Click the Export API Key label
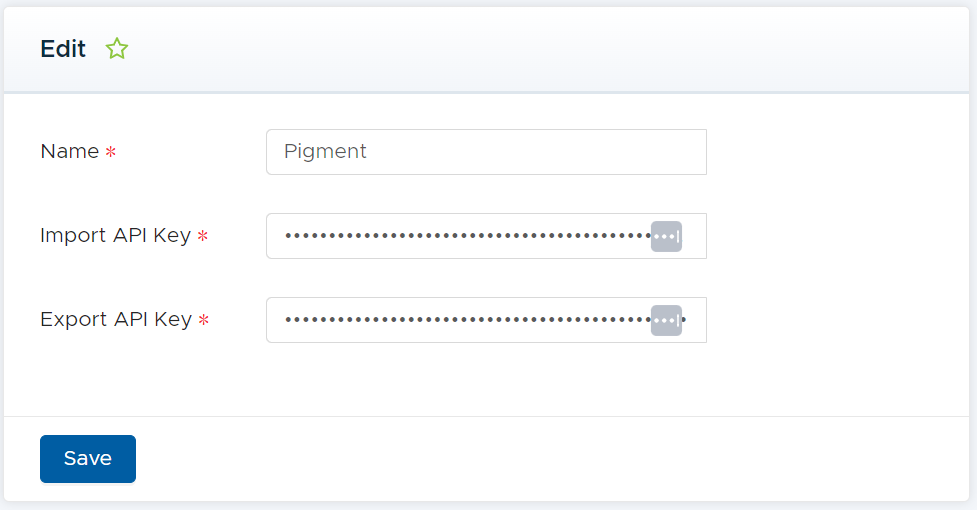 click(115, 319)
